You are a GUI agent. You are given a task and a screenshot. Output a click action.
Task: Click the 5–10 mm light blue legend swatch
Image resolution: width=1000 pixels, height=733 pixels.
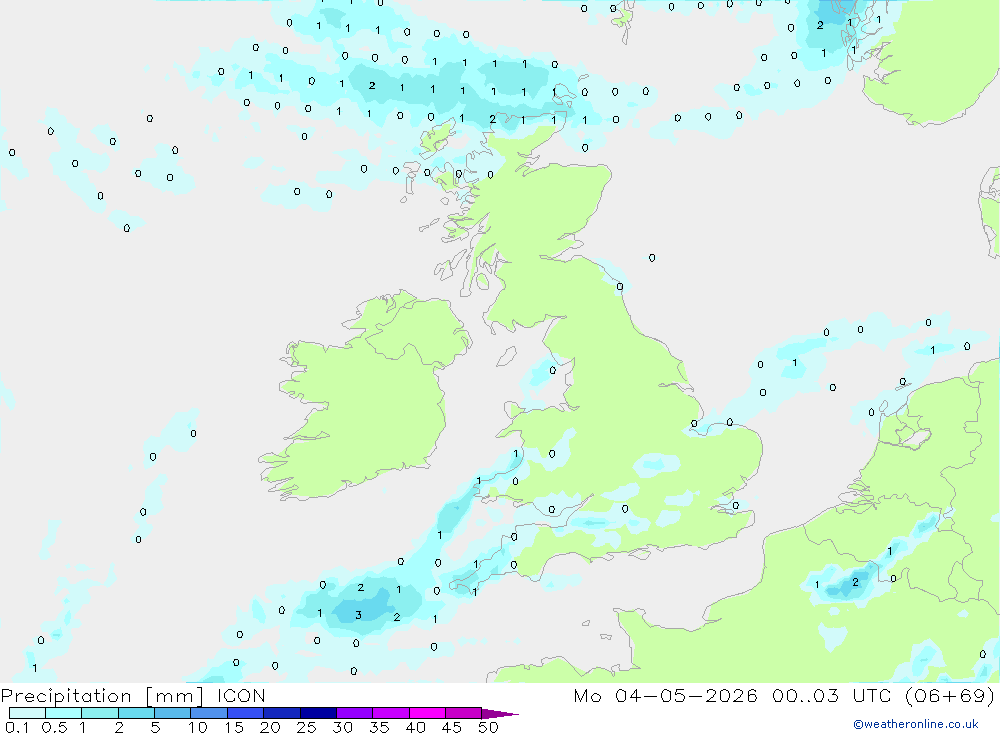pyautogui.click(x=172, y=713)
